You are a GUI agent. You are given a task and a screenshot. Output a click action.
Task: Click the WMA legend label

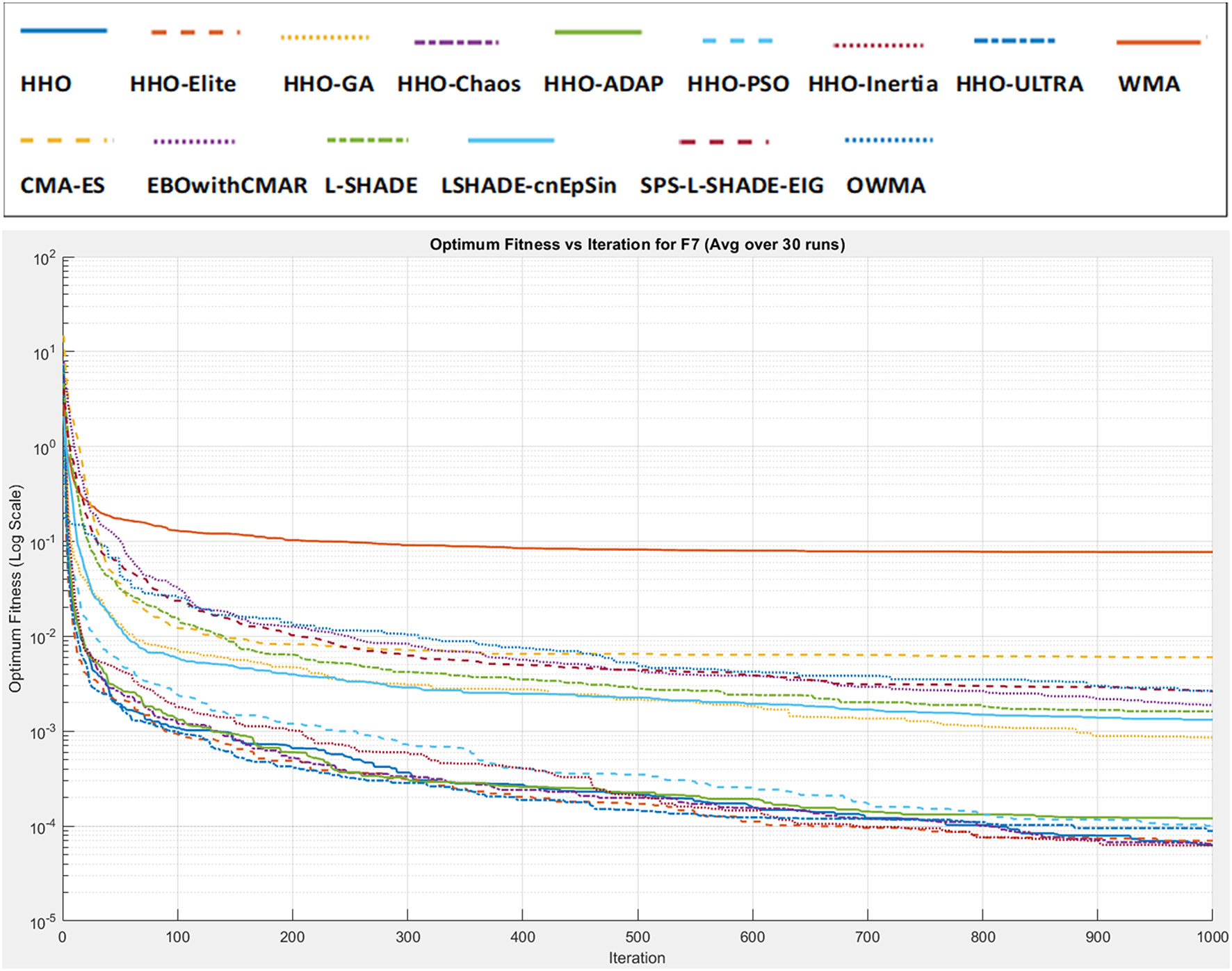pyautogui.click(x=1149, y=84)
